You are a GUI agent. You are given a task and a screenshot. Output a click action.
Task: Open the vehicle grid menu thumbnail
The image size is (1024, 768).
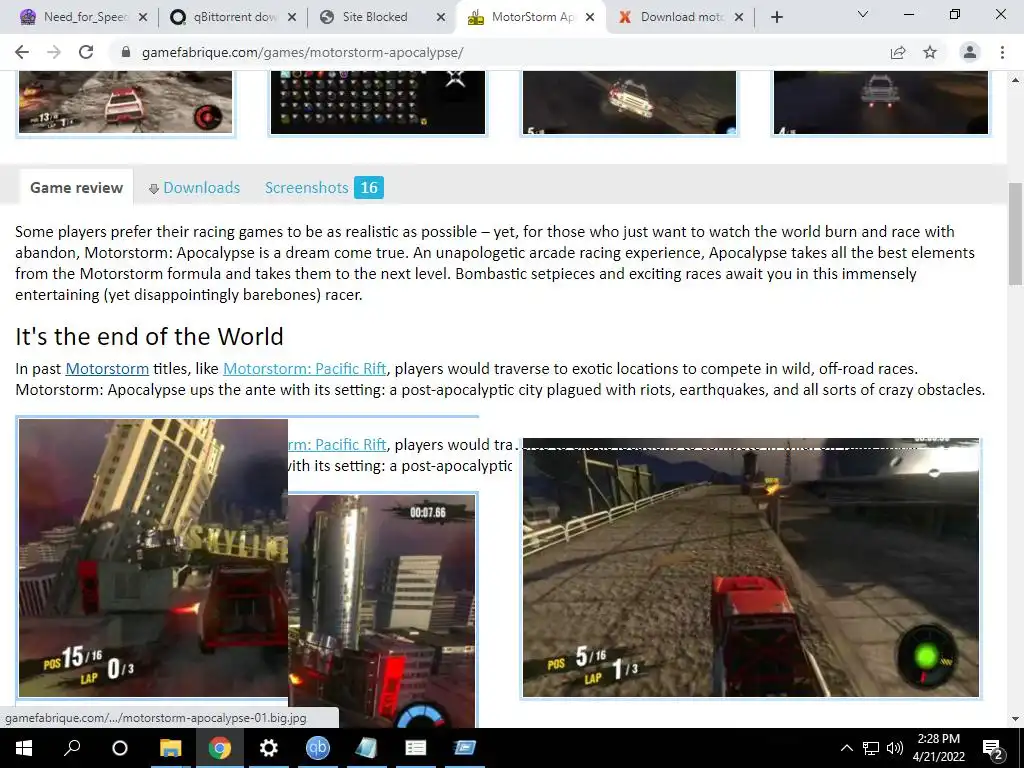point(377,102)
